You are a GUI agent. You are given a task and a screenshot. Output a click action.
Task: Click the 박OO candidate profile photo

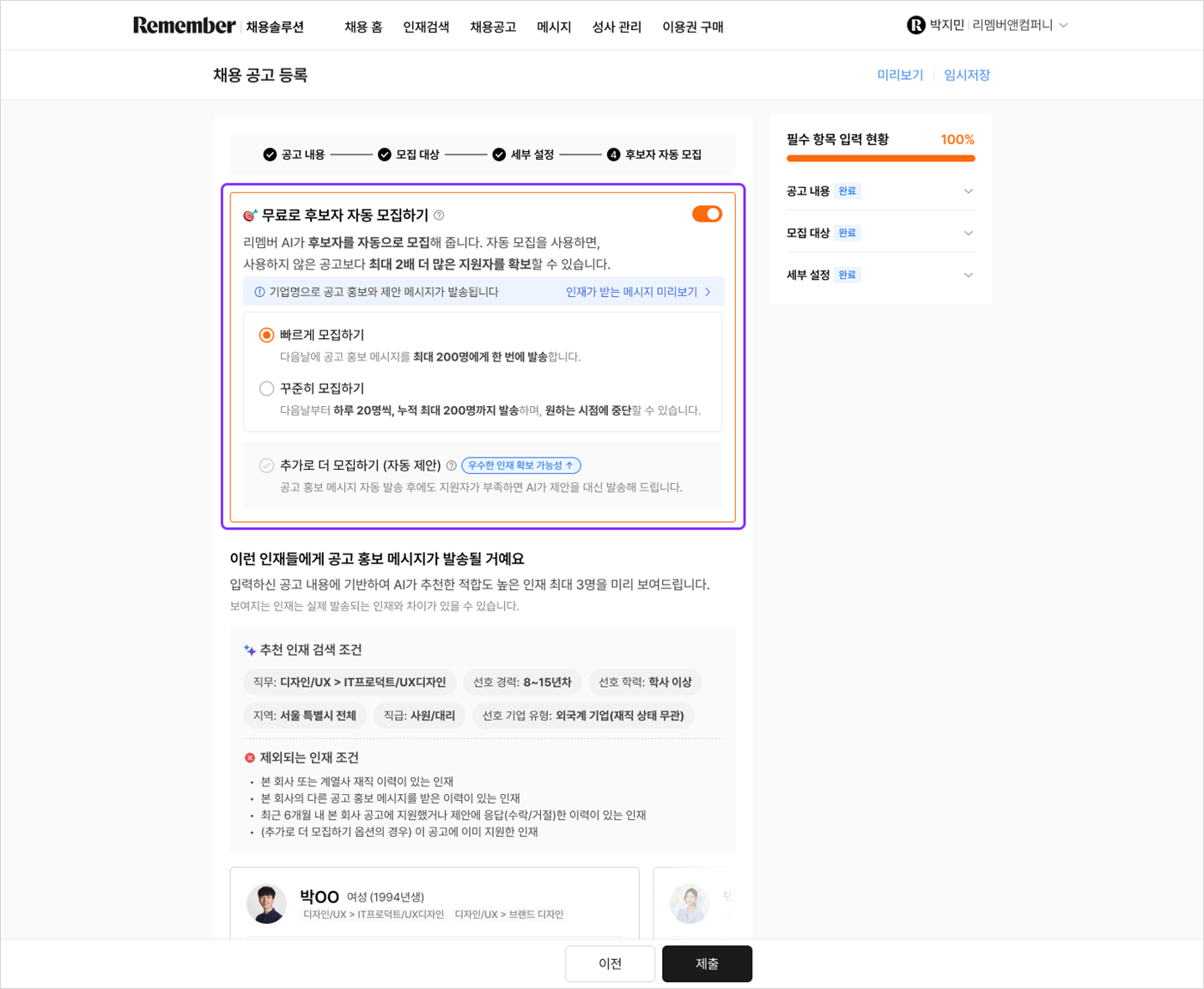tap(266, 903)
